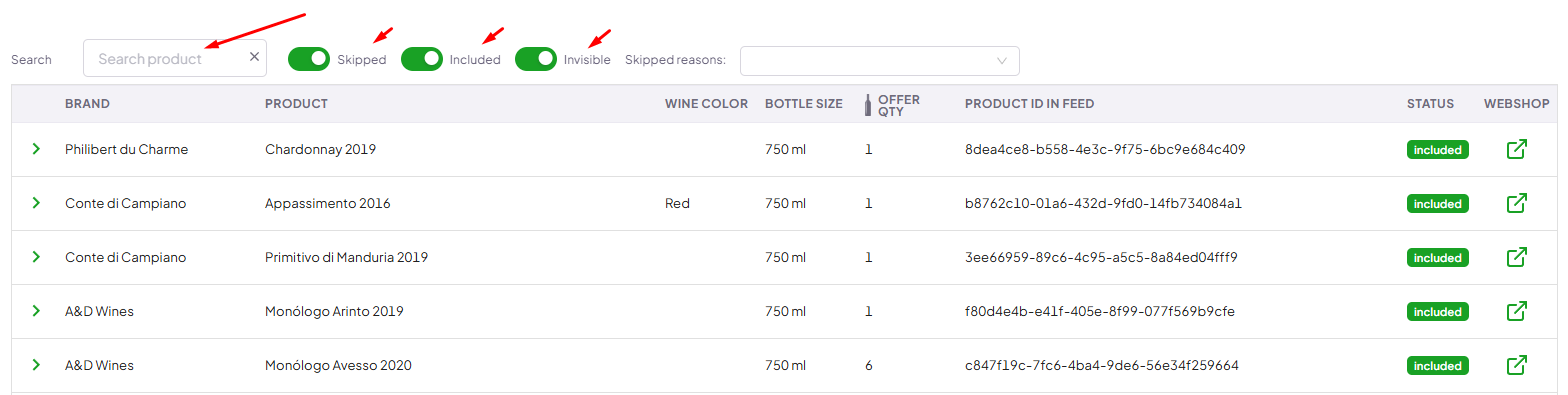Image resolution: width=1568 pixels, height=395 pixels.
Task: Open webshop link for Chardonnay 2019
Action: pyautogui.click(x=1516, y=150)
